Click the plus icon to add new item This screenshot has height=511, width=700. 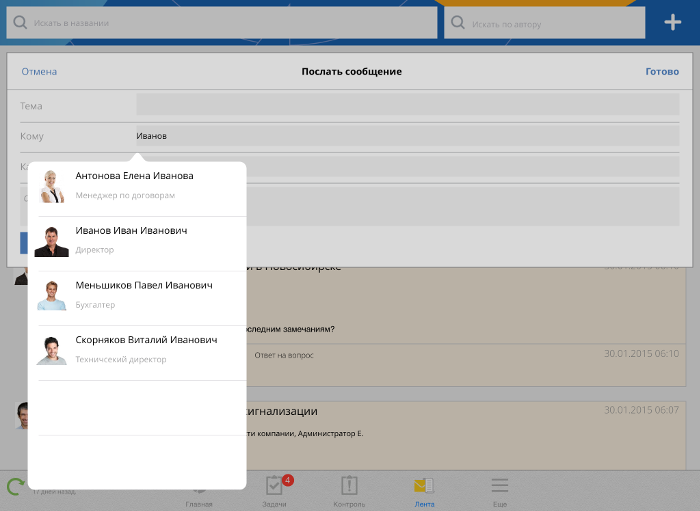click(x=672, y=22)
